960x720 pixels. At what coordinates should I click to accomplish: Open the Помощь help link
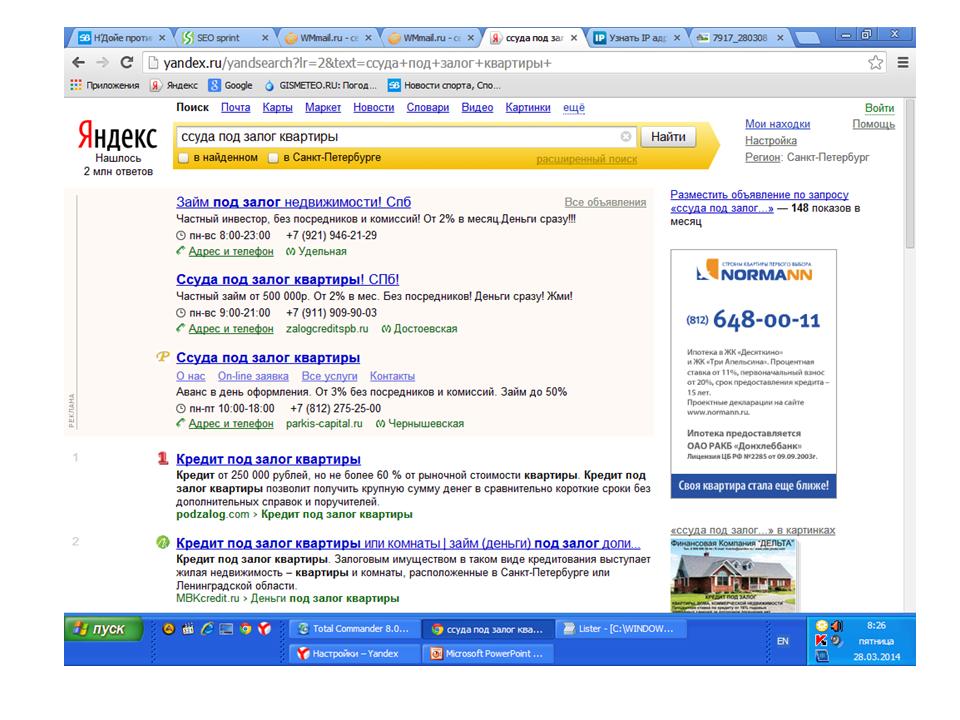(x=874, y=124)
